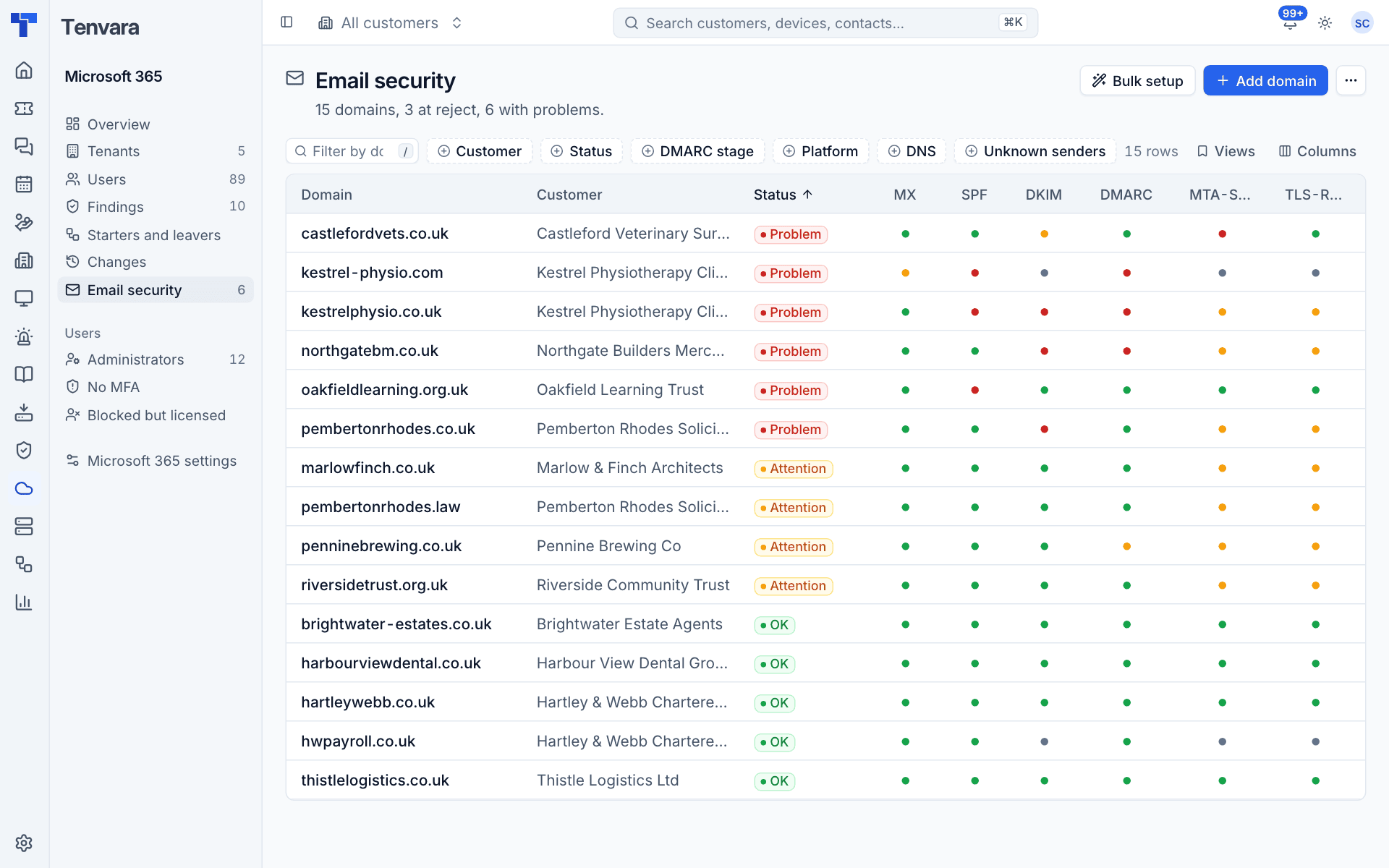Open the calendar icon in sidebar rail
The width and height of the screenshot is (1389, 868).
(24, 184)
